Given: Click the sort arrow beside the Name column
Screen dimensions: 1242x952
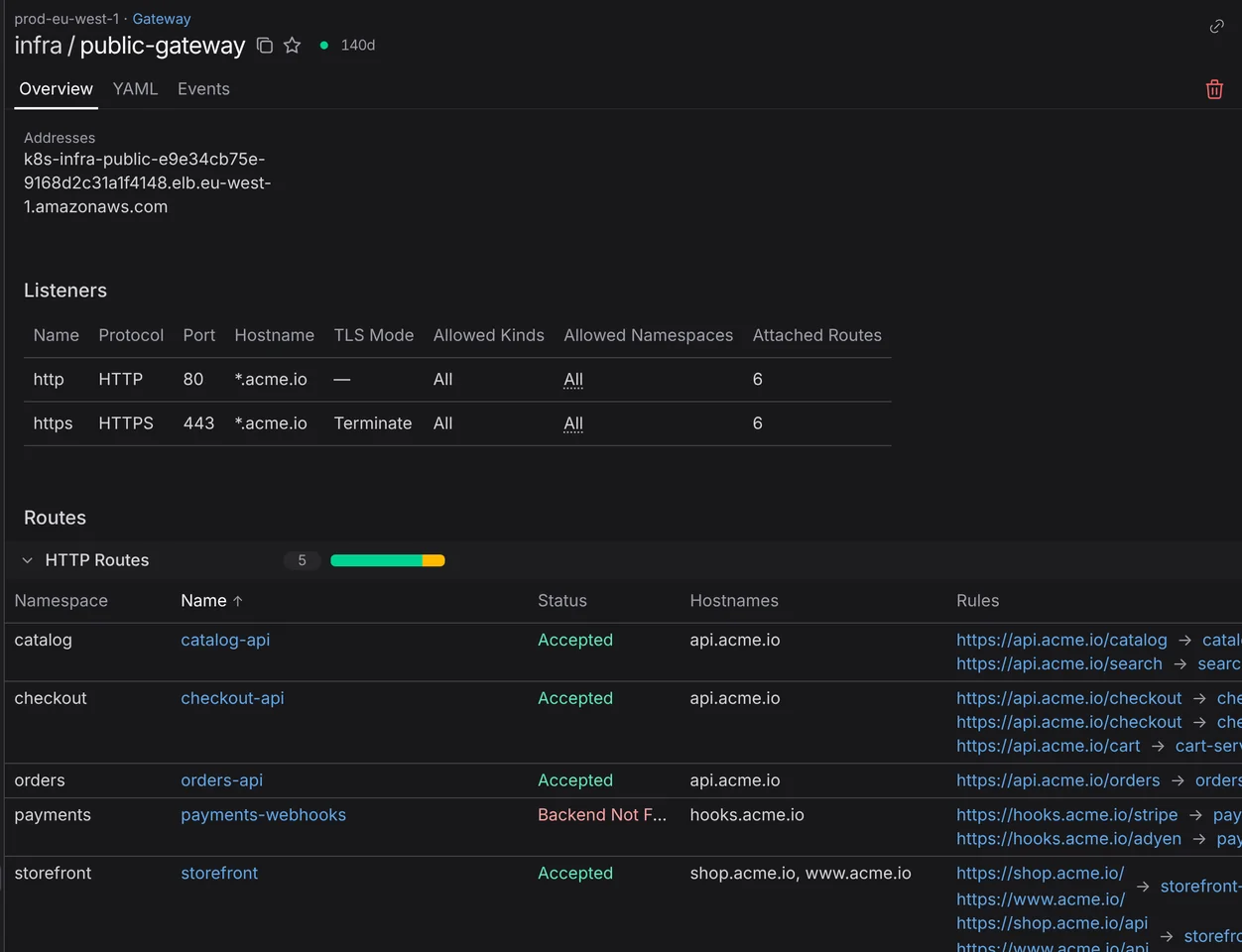Looking at the screenshot, I should (238, 601).
